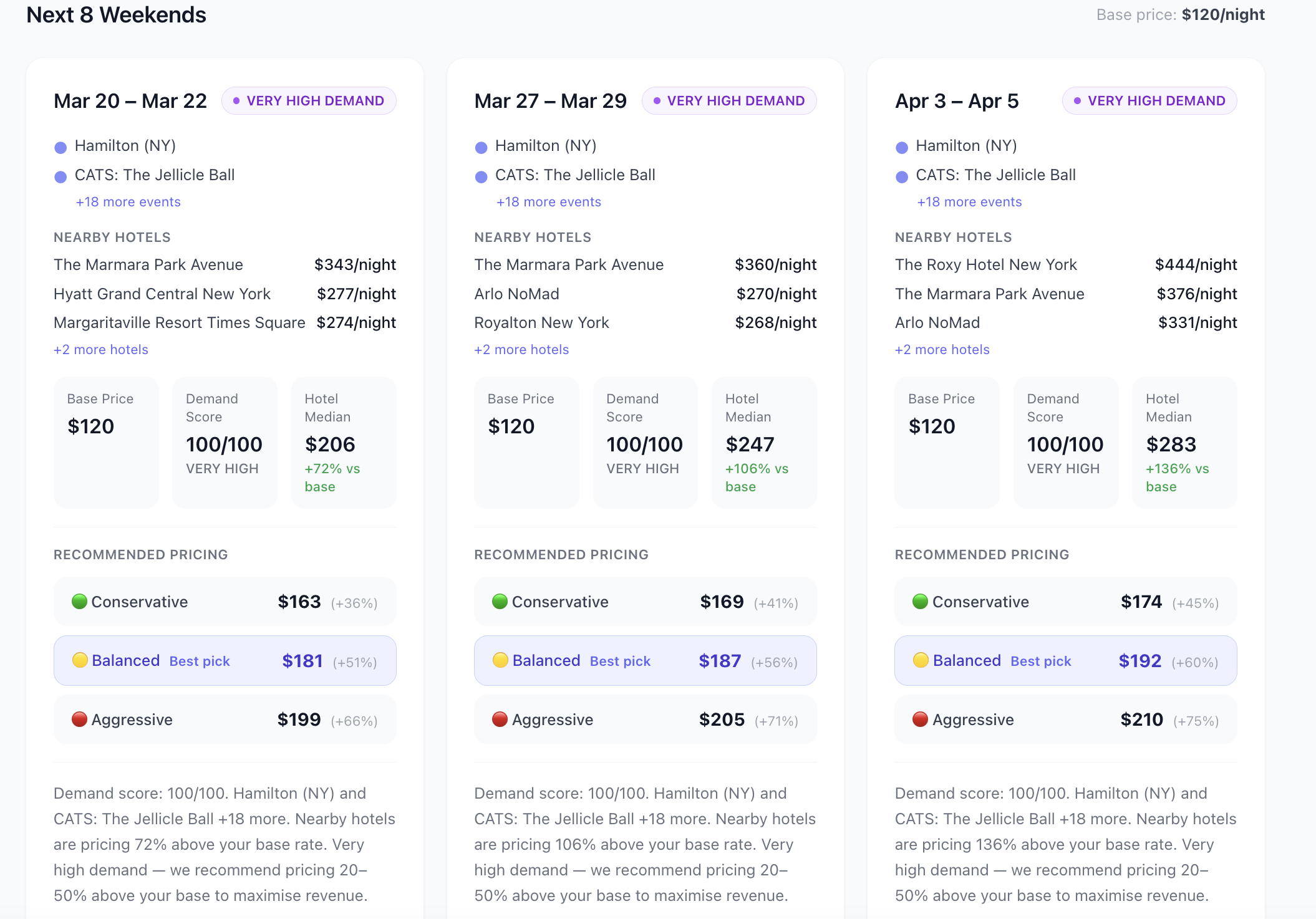Show +18 more events in the Apr 3 card
Image resolution: width=1316 pixels, height=919 pixels.
[x=969, y=201]
